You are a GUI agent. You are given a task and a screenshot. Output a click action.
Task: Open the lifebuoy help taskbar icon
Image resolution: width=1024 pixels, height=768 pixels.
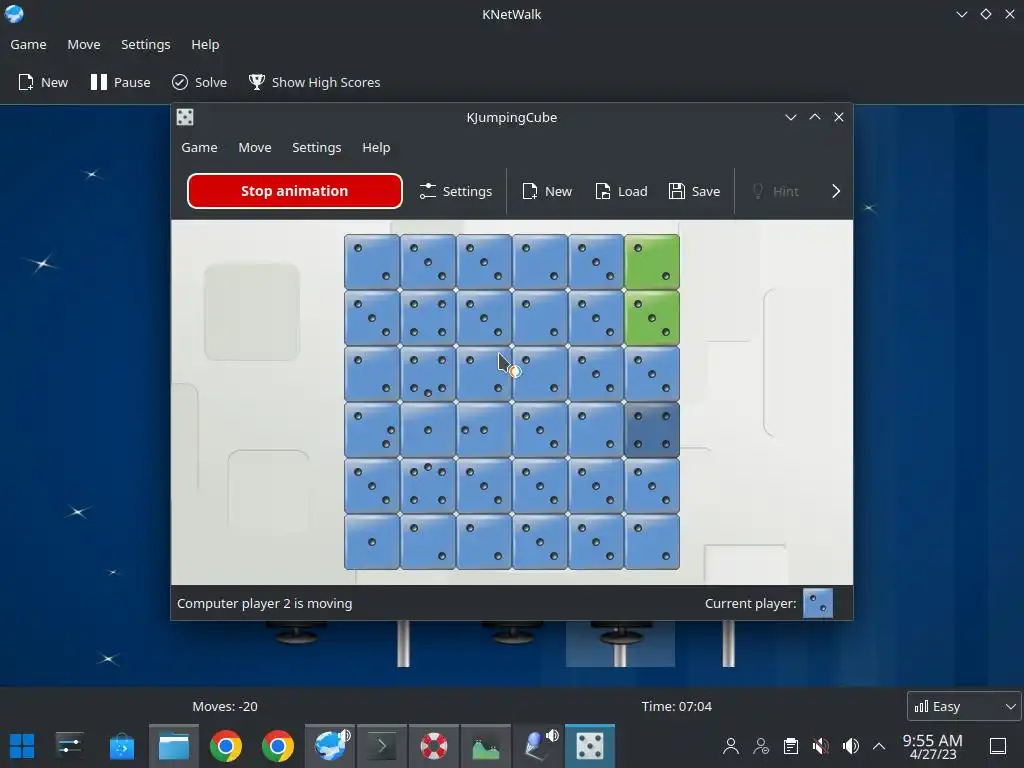[x=434, y=746]
